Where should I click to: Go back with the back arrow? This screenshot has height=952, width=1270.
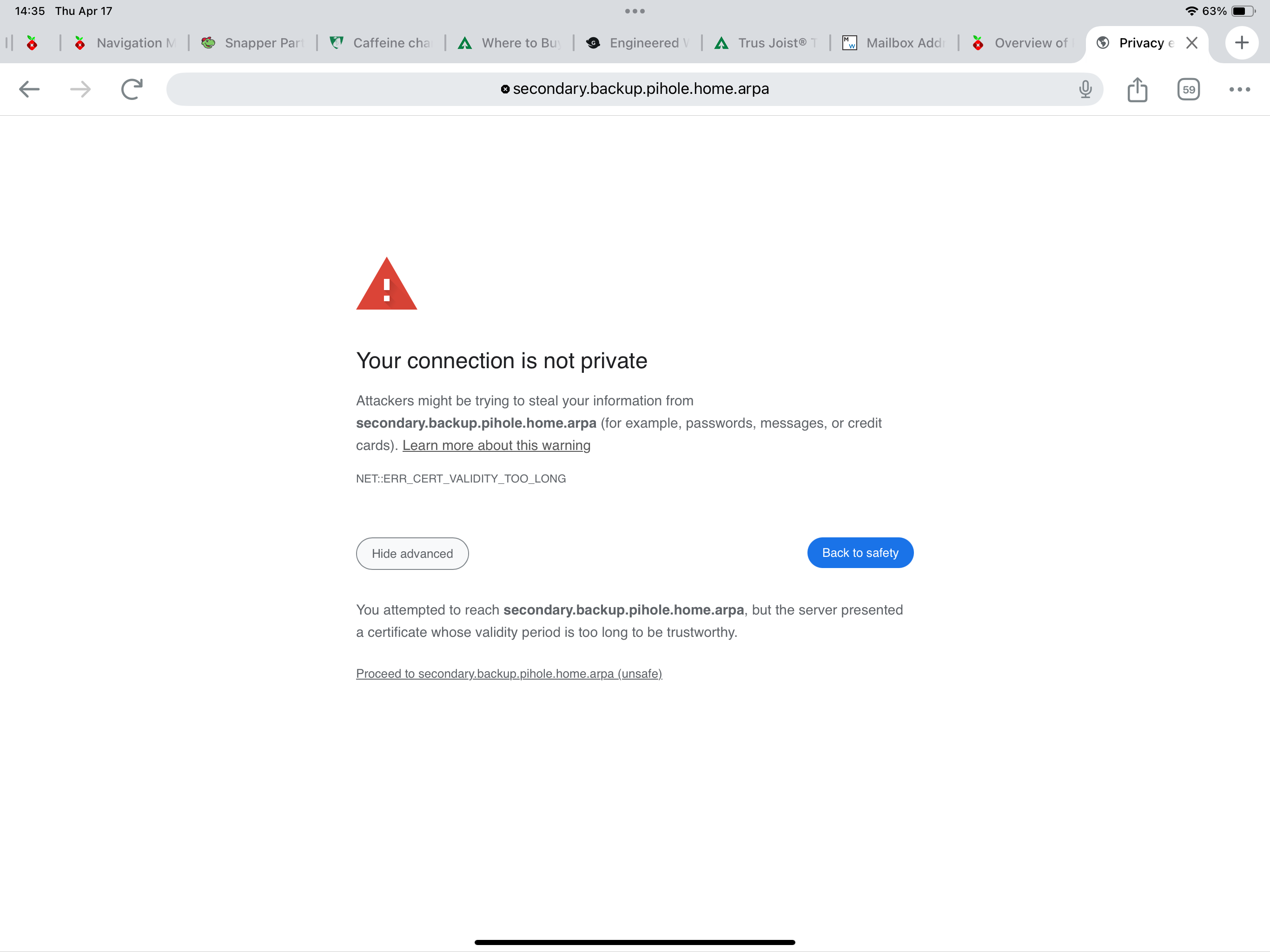[x=29, y=89]
